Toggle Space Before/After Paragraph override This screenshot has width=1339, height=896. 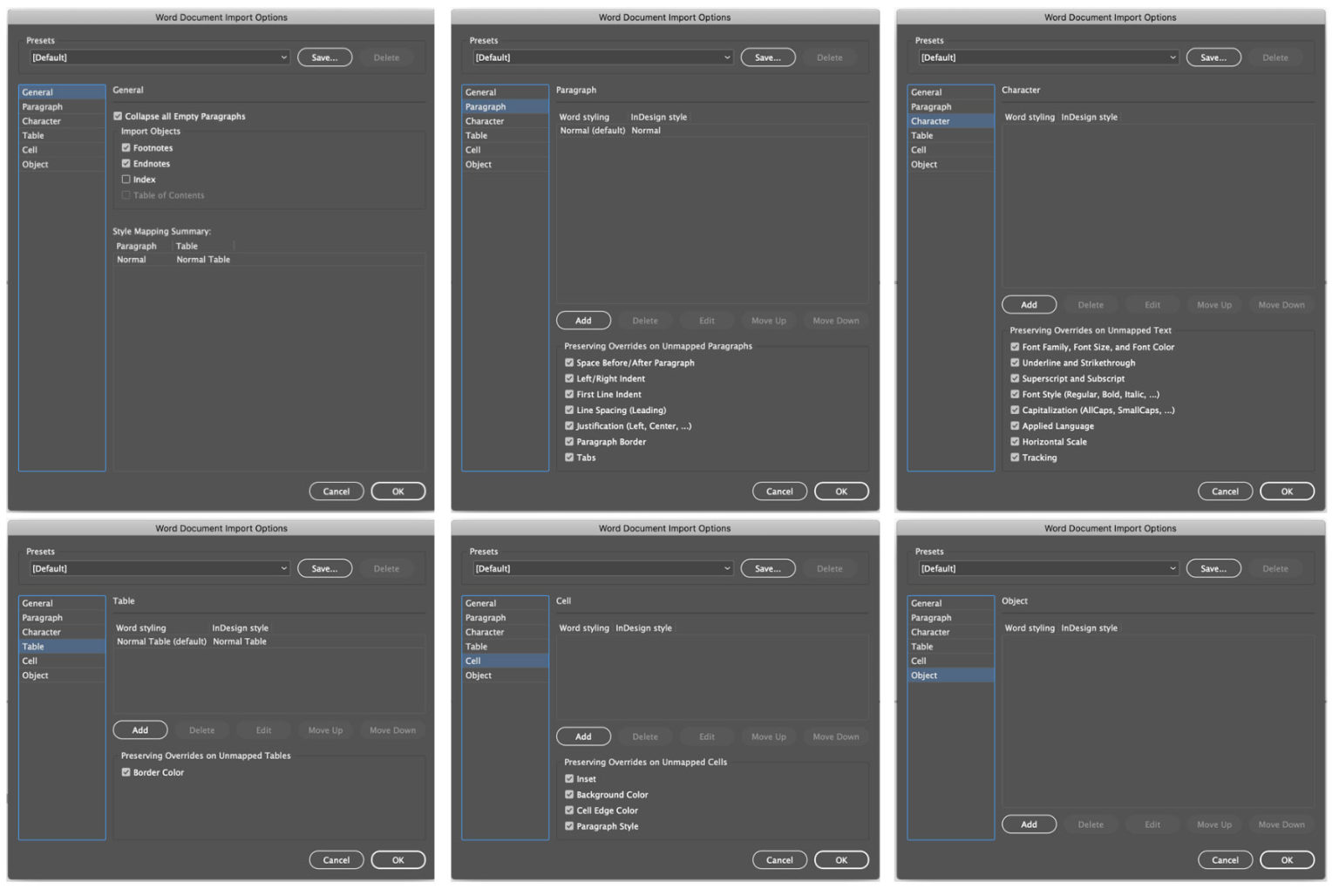click(x=569, y=363)
